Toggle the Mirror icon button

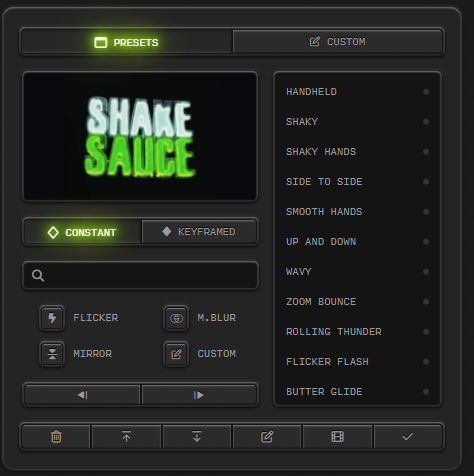(52, 354)
